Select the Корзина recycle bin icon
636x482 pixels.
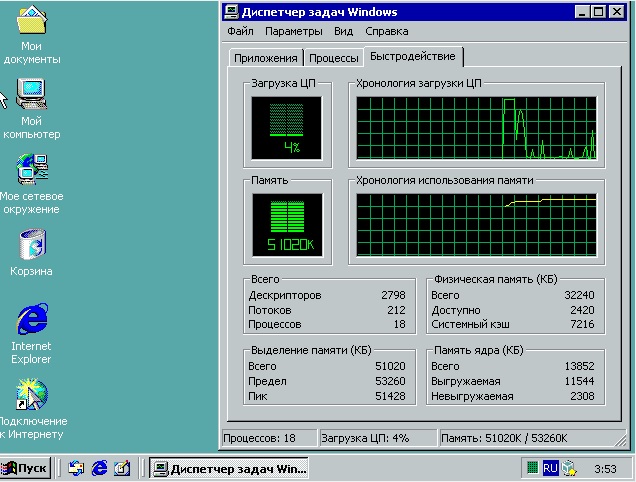pyautogui.click(x=31, y=243)
